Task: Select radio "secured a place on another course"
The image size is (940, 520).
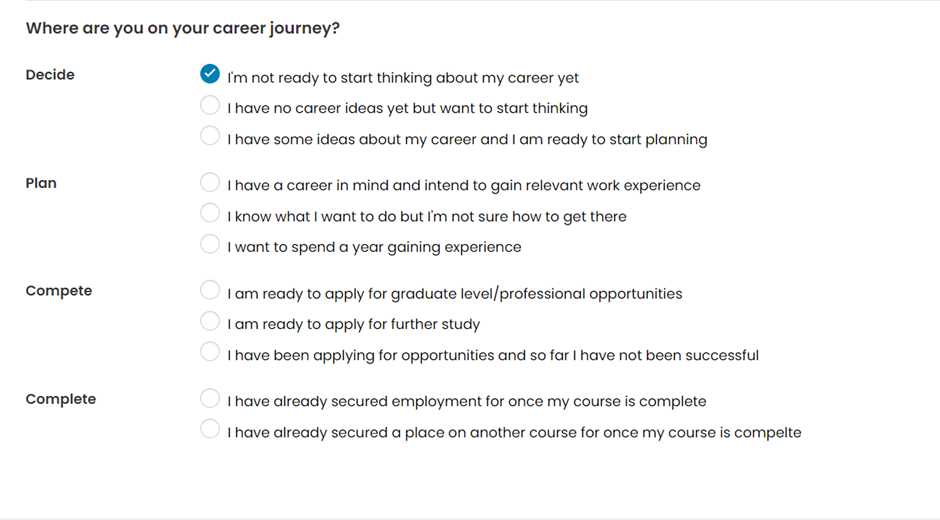Action: (x=210, y=430)
